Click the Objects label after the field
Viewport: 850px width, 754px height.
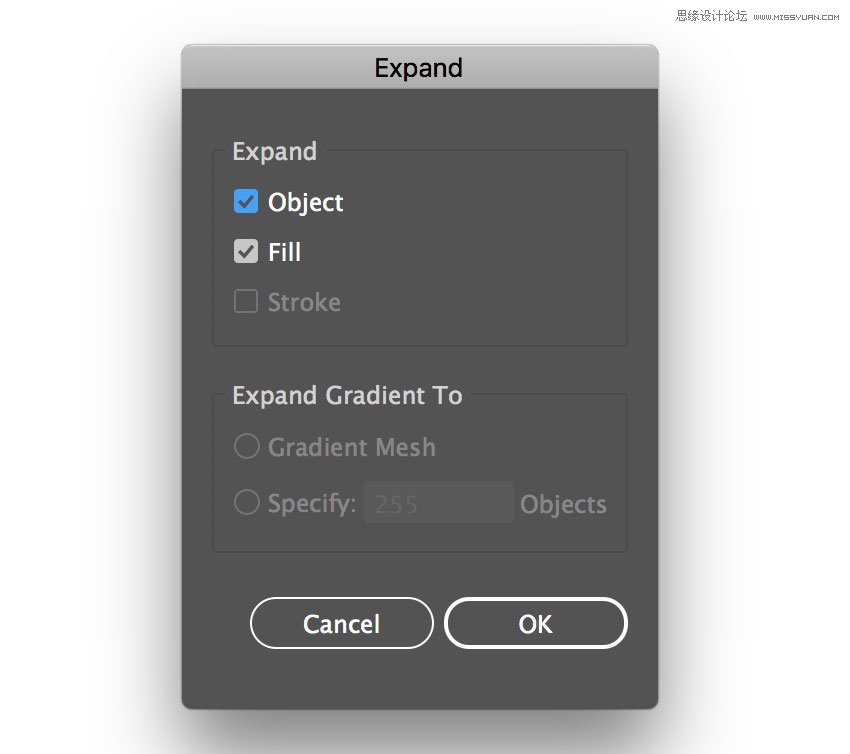[x=563, y=504]
